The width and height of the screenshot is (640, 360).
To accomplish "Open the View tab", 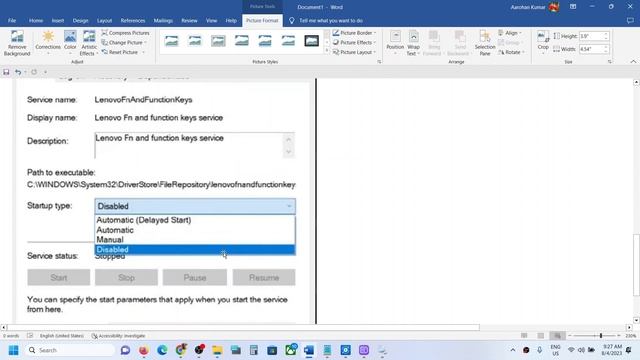I will 211,20.
